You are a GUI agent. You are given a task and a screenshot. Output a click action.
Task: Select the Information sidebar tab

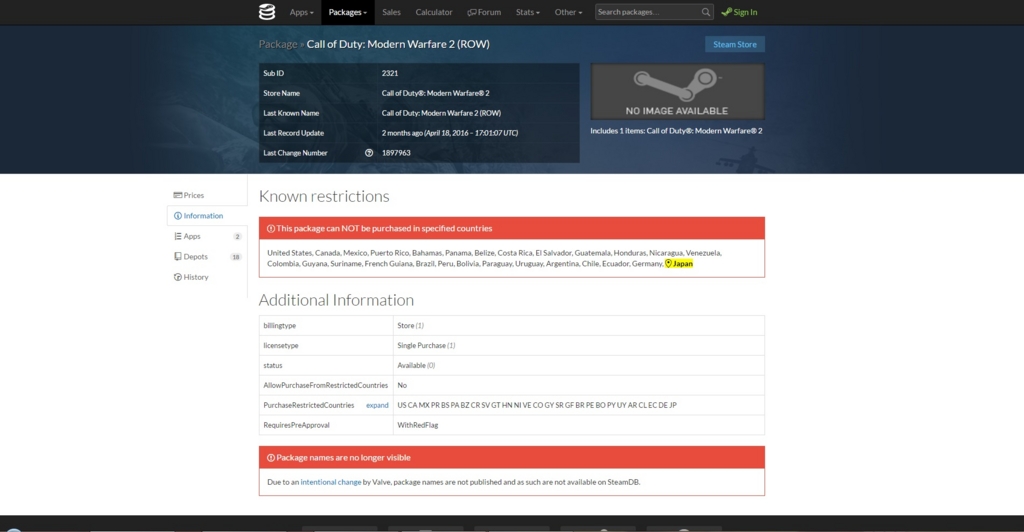[207, 215]
